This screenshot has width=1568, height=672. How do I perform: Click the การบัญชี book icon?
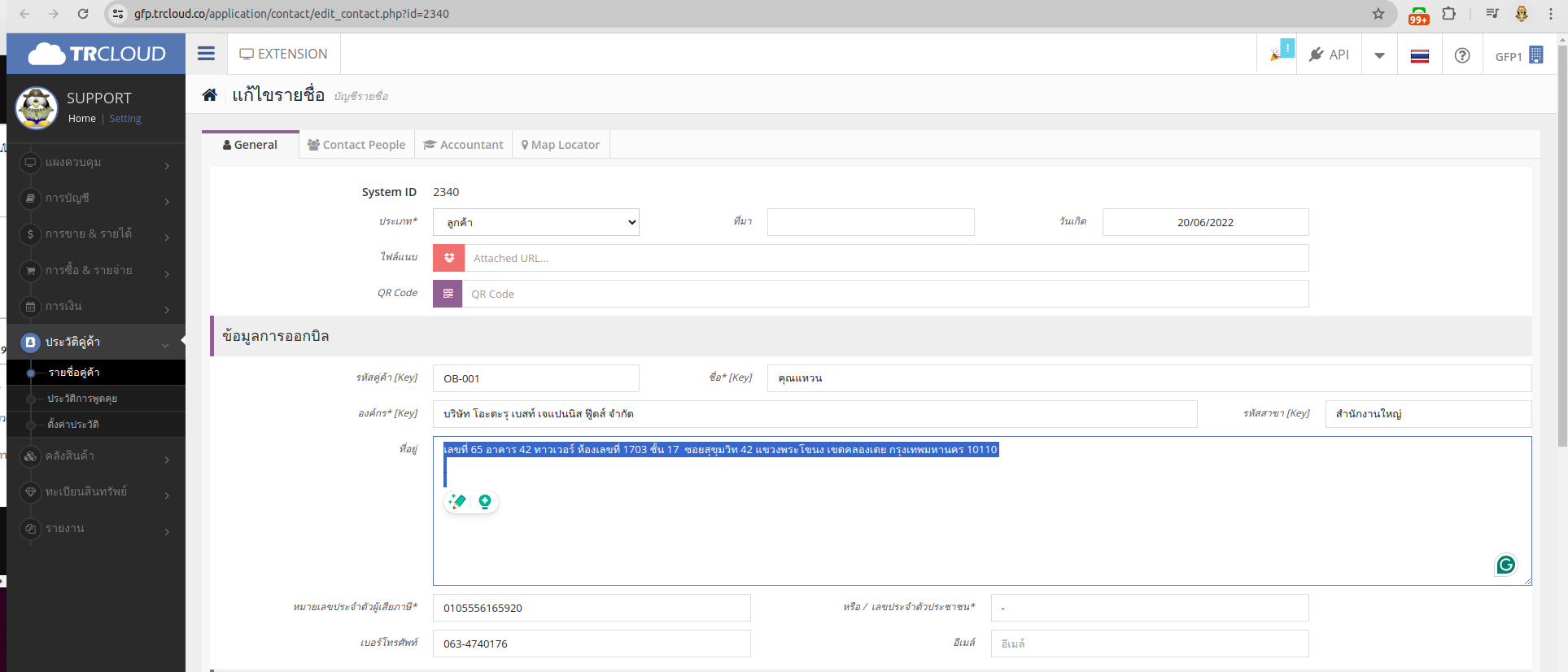[30, 199]
